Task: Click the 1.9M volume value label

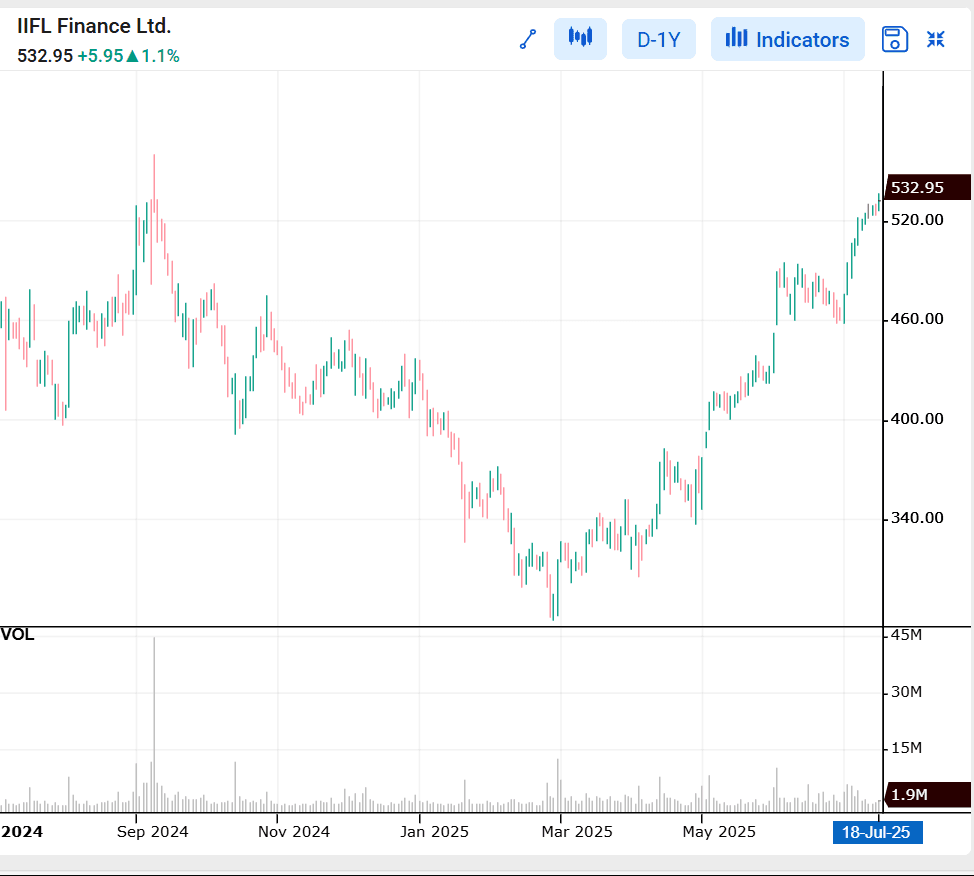Action: [x=929, y=794]
